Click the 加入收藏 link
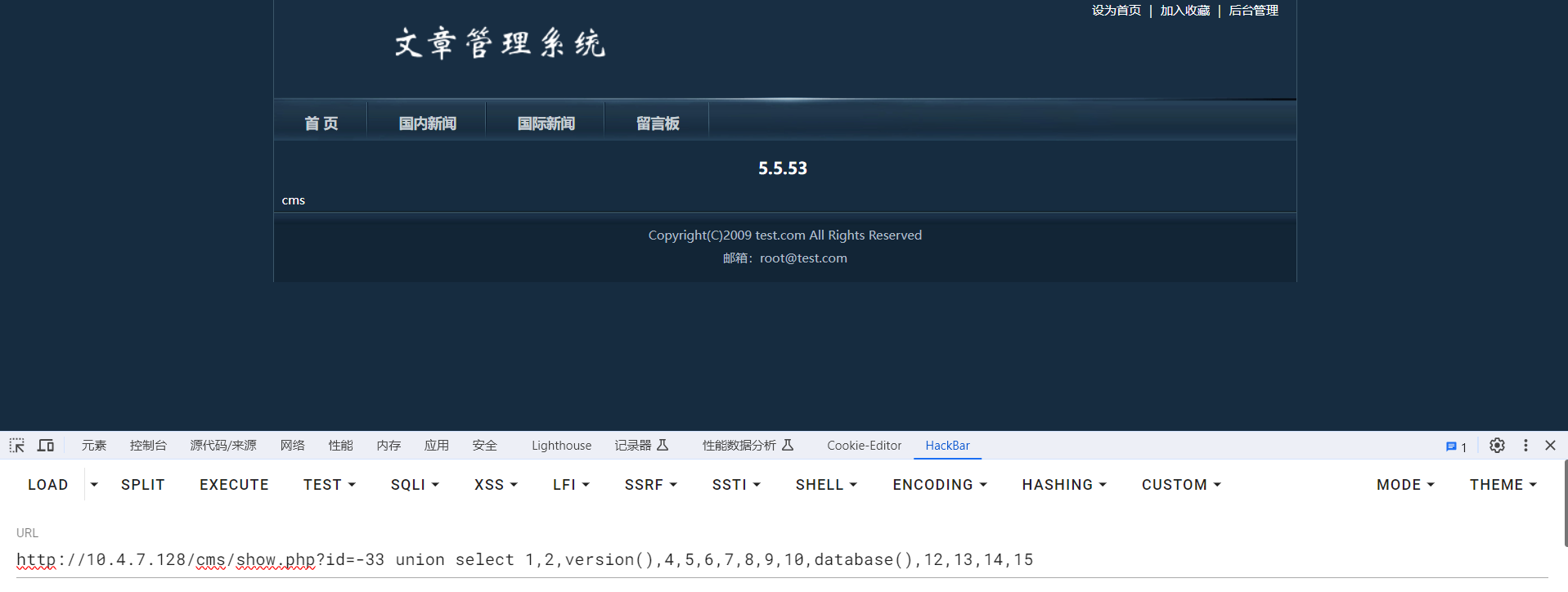 click(1184, 11)
